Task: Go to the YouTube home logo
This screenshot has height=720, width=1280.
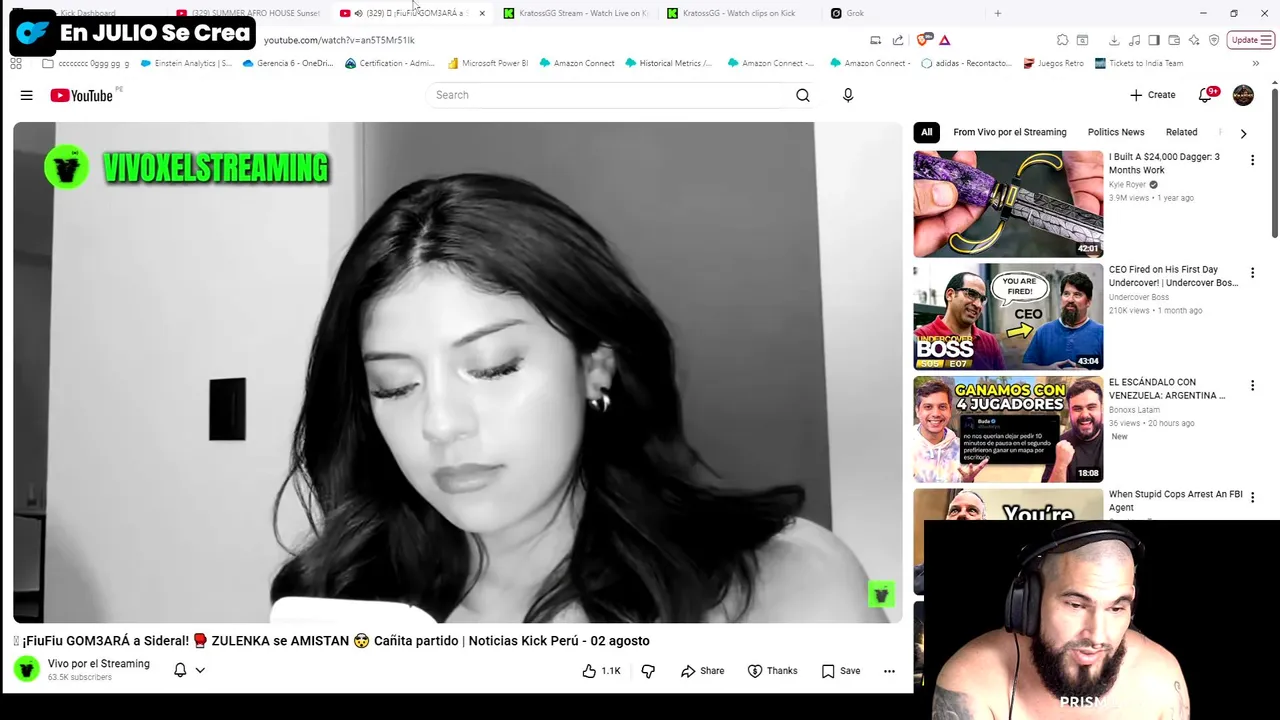Action: (x=82, y=95)
